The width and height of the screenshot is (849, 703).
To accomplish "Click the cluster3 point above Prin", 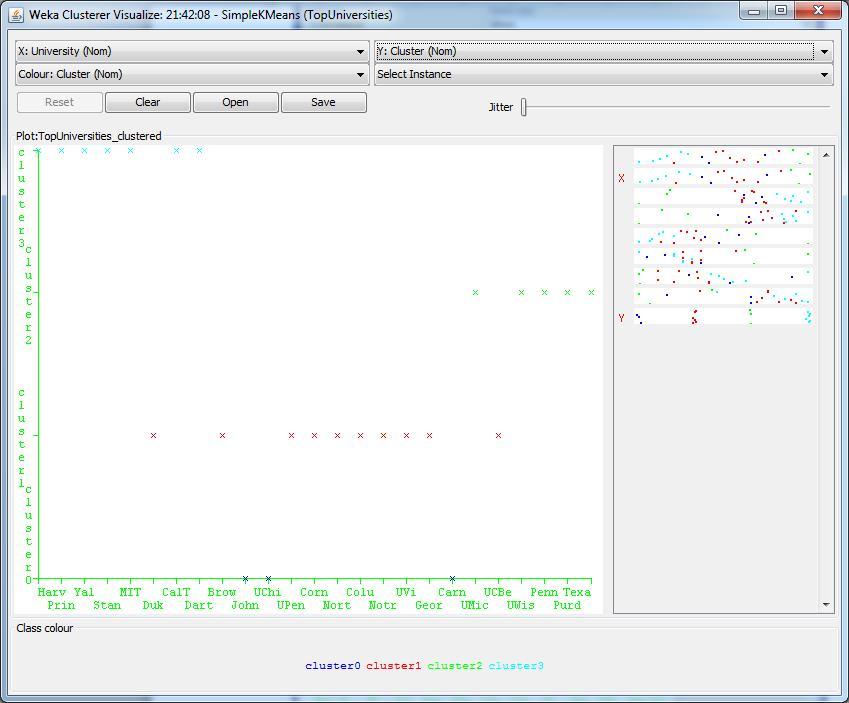I will (61, 151).
